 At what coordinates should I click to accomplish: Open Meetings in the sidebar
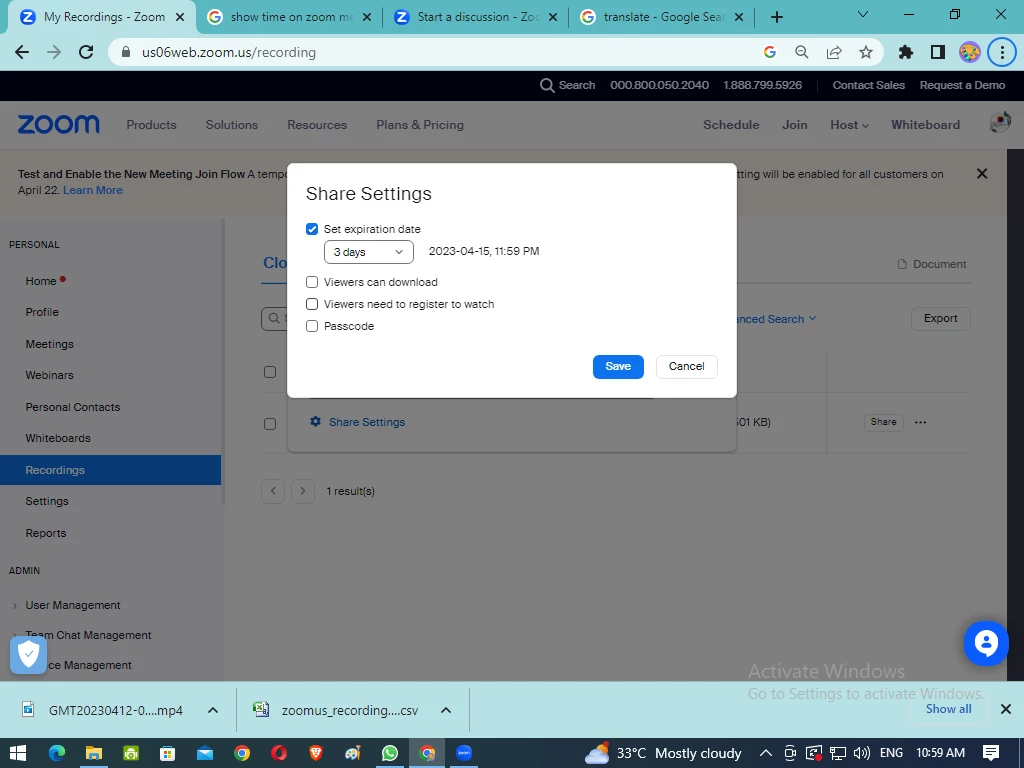click(50, 344)
